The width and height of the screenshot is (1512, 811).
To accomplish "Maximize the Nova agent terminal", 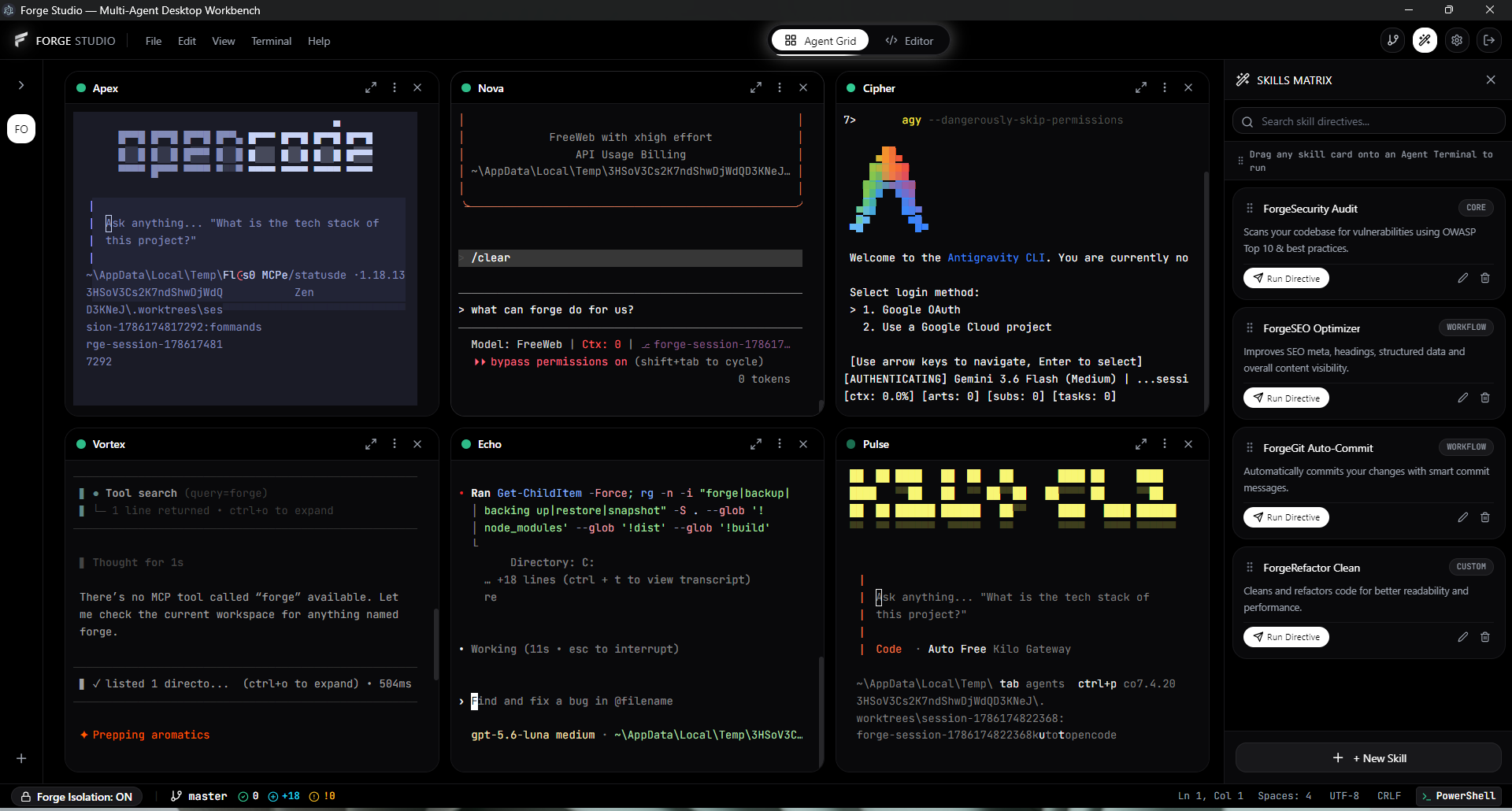I will click(x=756, y=88).
